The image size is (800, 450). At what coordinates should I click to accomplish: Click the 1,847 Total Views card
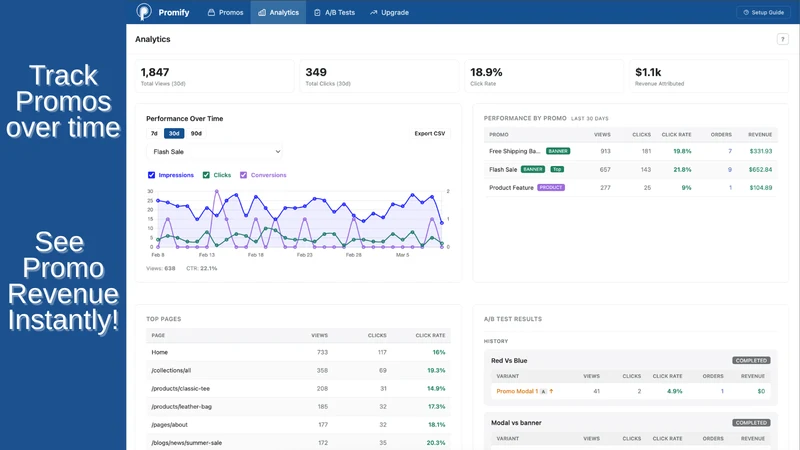(214, 76)
